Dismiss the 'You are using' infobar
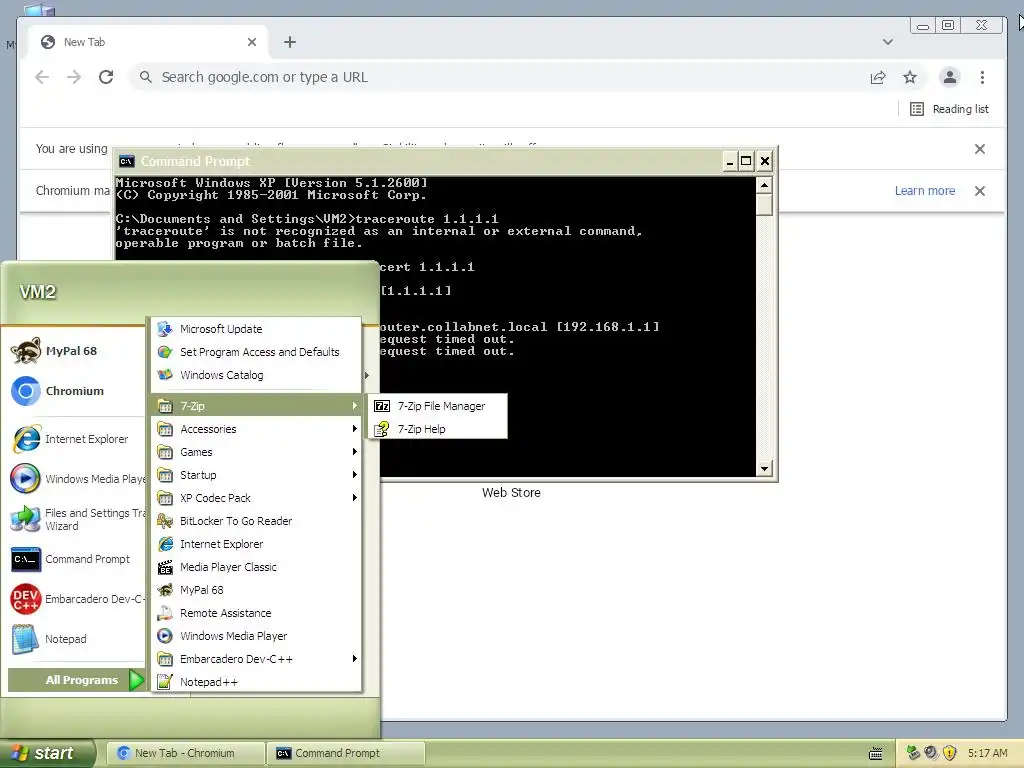This screenshot has width=1024, height=768. pyautogui.click(x=980, y=149)
